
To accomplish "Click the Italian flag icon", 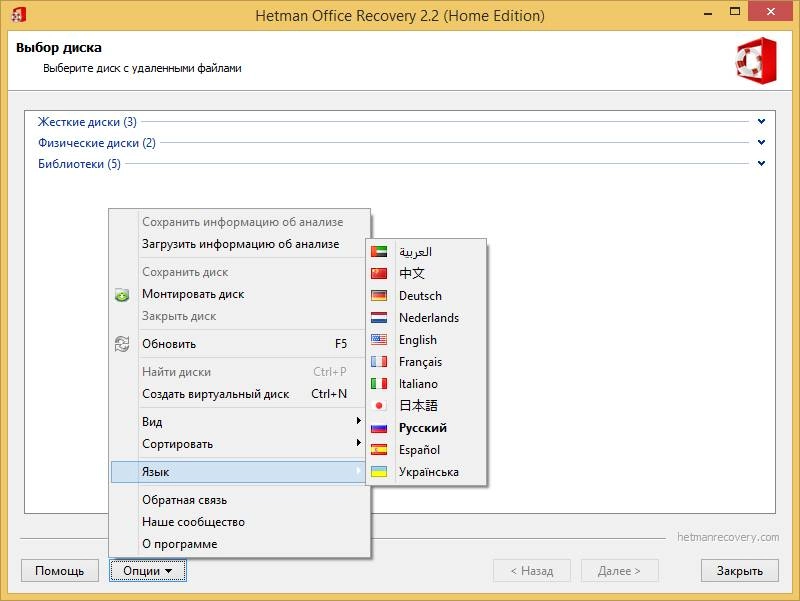I will point(379,383).
